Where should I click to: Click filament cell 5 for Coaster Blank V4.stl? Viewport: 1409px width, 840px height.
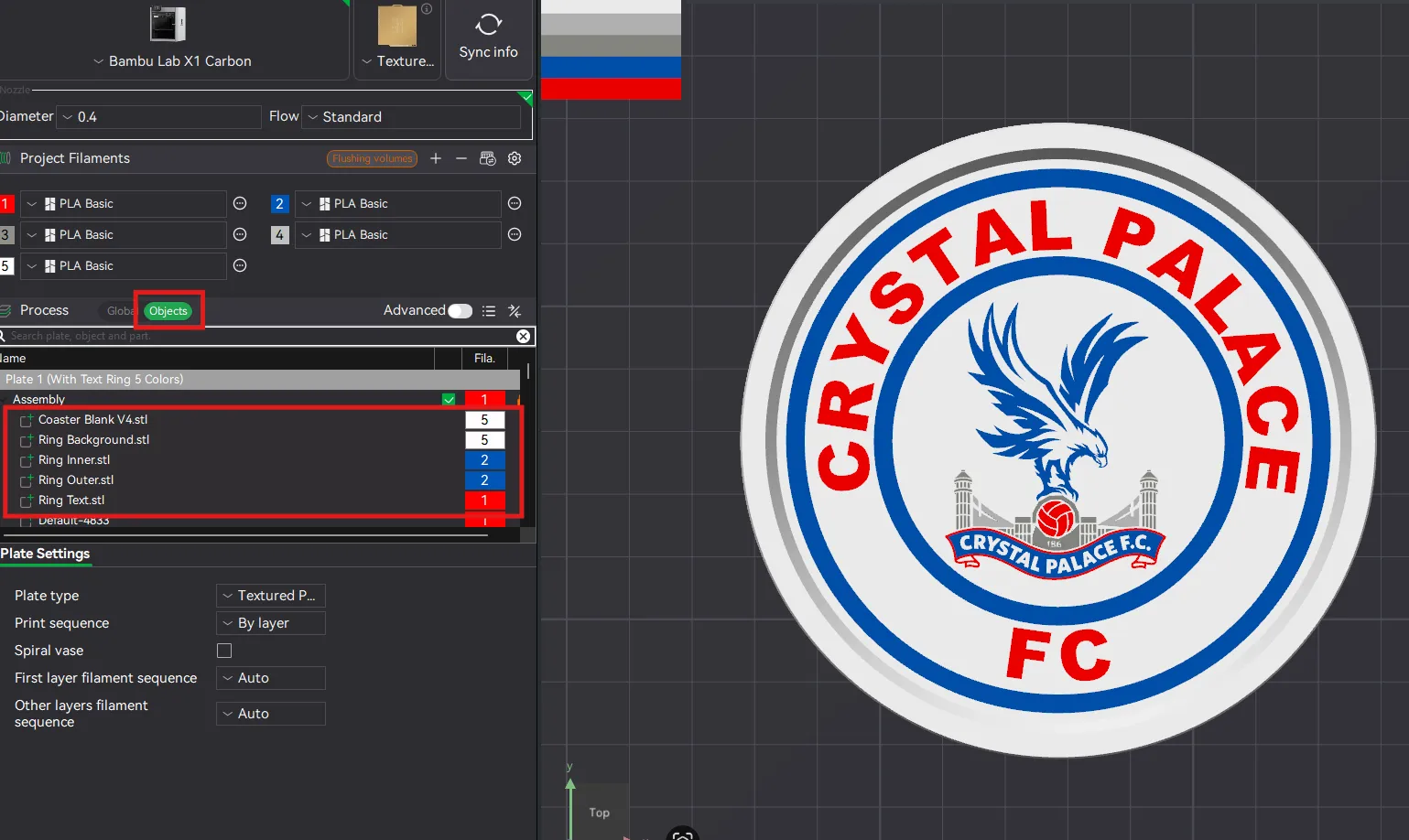tap(484, 420)
